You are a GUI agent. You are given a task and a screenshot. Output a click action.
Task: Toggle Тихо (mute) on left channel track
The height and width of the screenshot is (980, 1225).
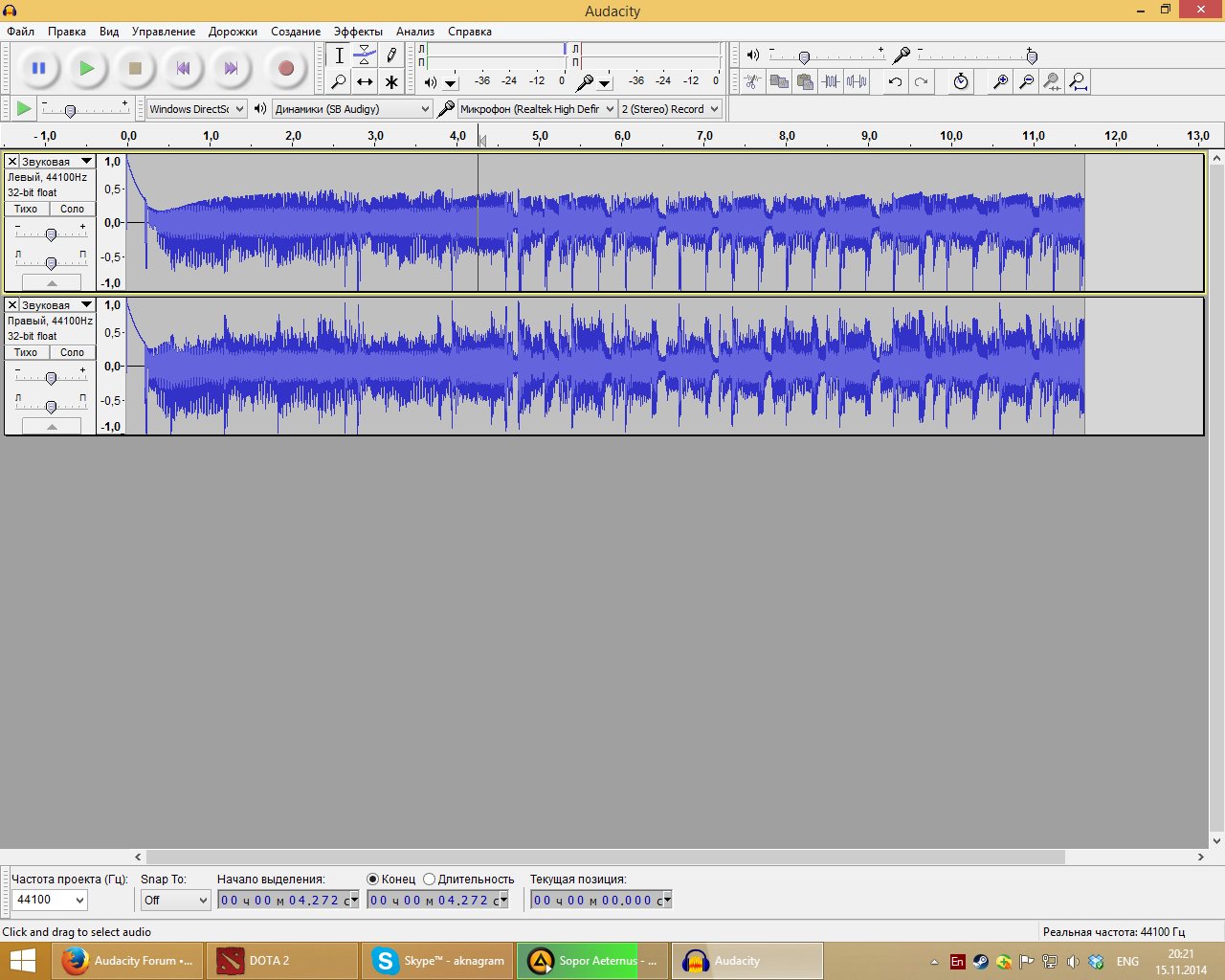click(x=26, y=209)
